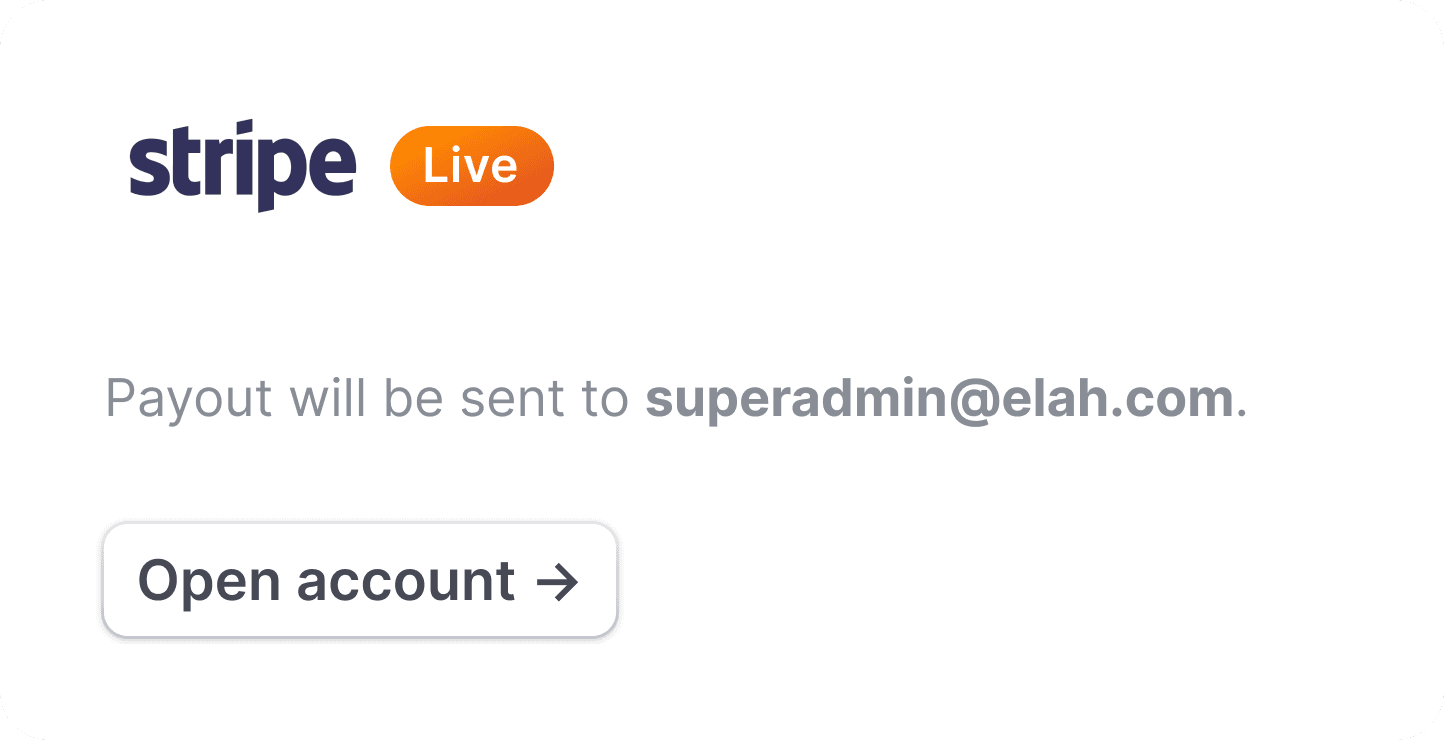Image resolution: width=1444 pixels, height=740 pixels.
Task: Click the 'Live' text inside the orange pill
Action: tap(470, 166)
